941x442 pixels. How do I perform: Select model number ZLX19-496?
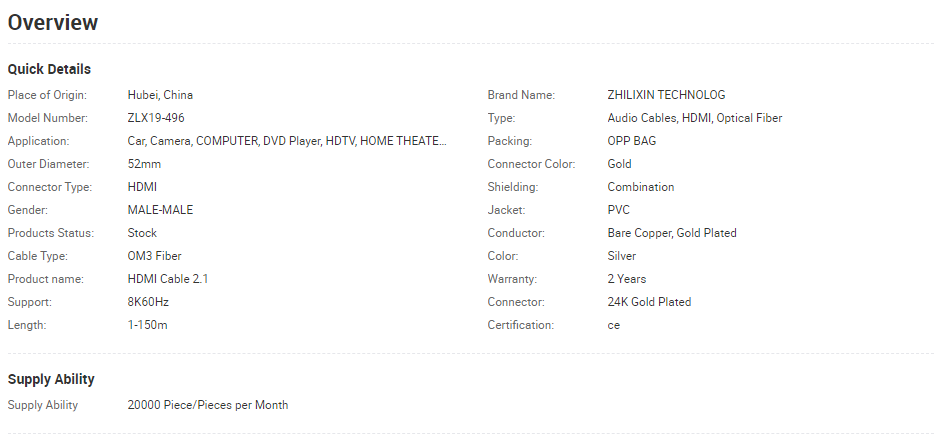(x=156, y=118)
